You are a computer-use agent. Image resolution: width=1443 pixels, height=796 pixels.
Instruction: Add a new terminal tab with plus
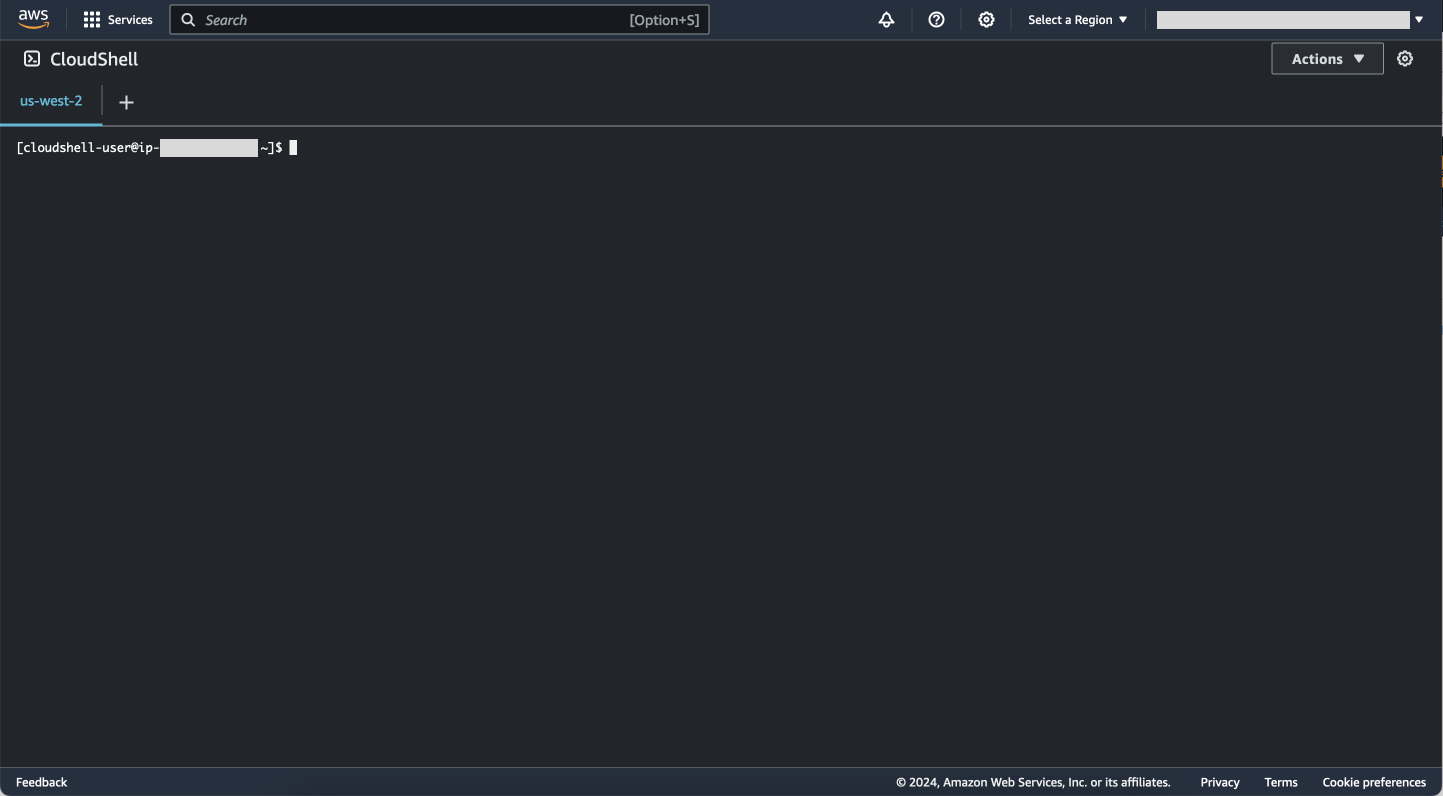coord(126,102)
